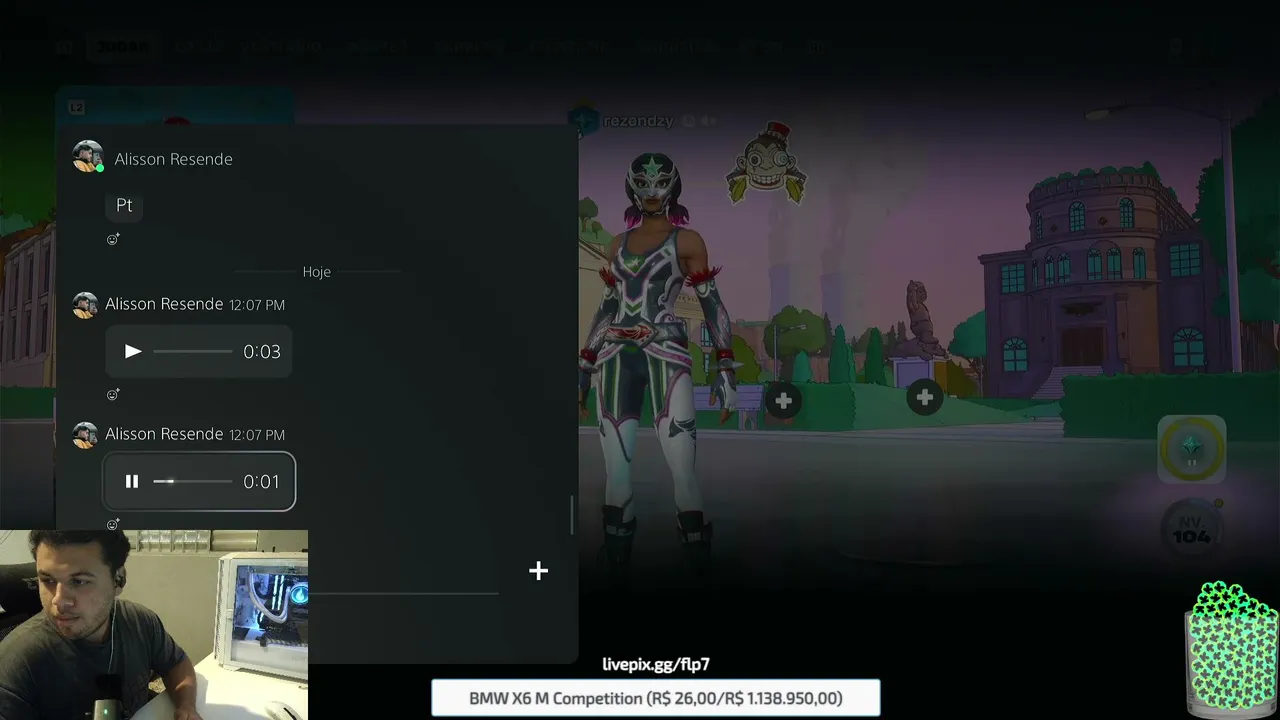Viewport: 1280px width, 720px height.
Task: Click the streamer webcam thumbnail
Action: 154,625
